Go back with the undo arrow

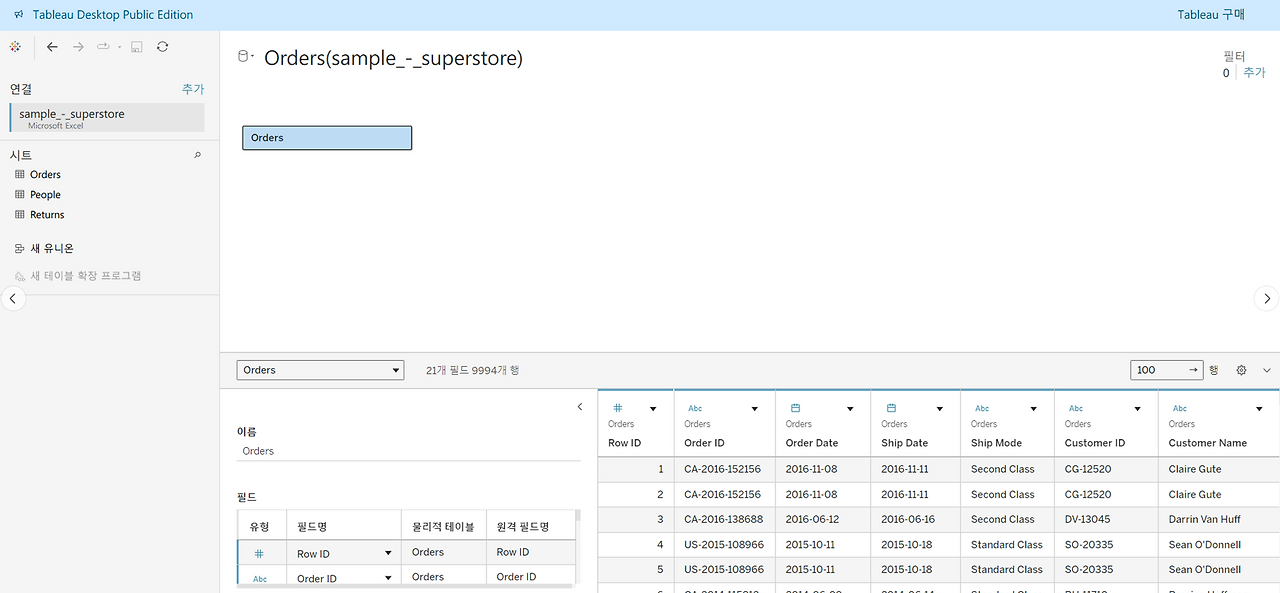pos(52,47)
